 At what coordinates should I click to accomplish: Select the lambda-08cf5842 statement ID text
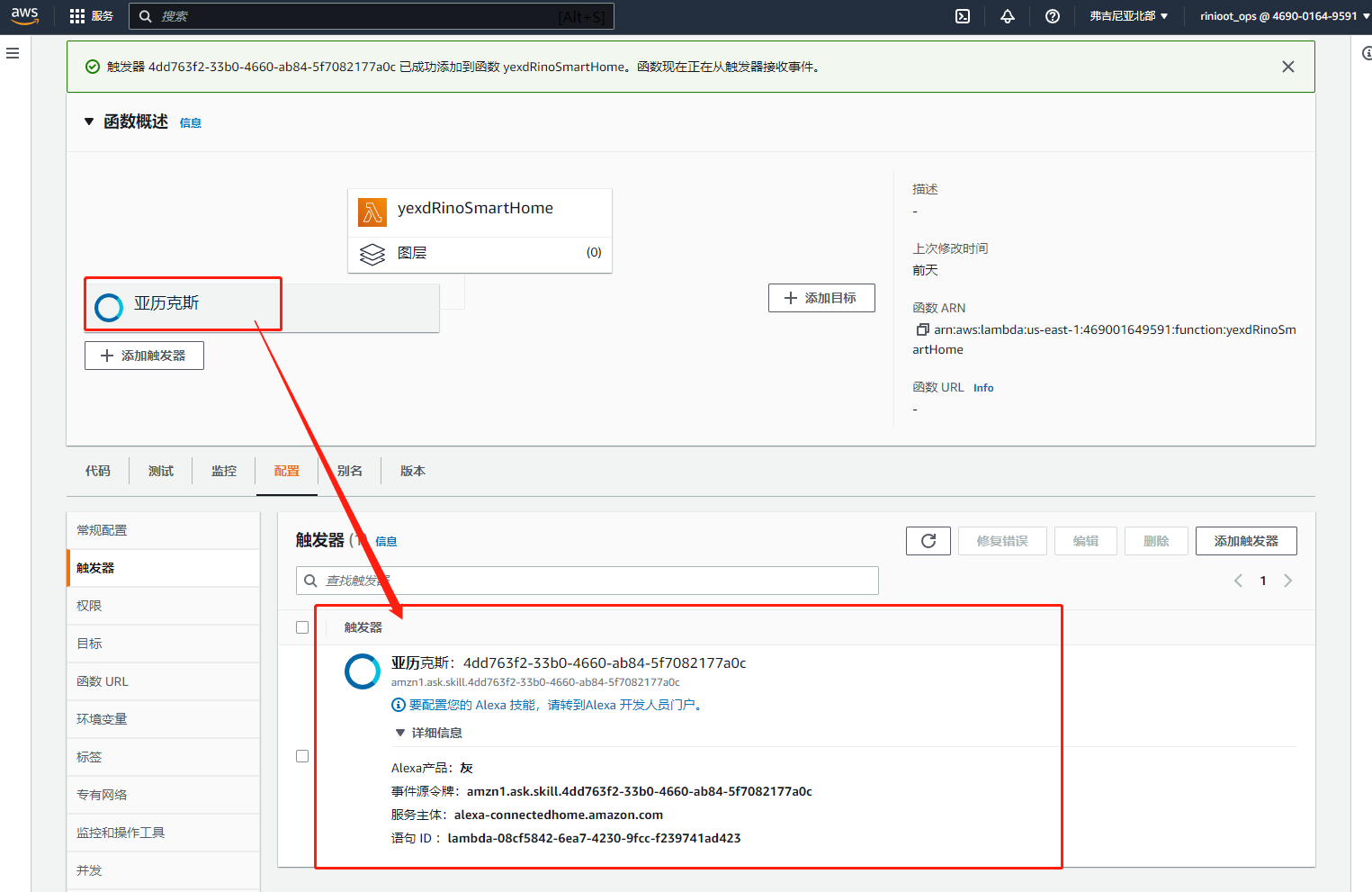[x=595, y=838]
